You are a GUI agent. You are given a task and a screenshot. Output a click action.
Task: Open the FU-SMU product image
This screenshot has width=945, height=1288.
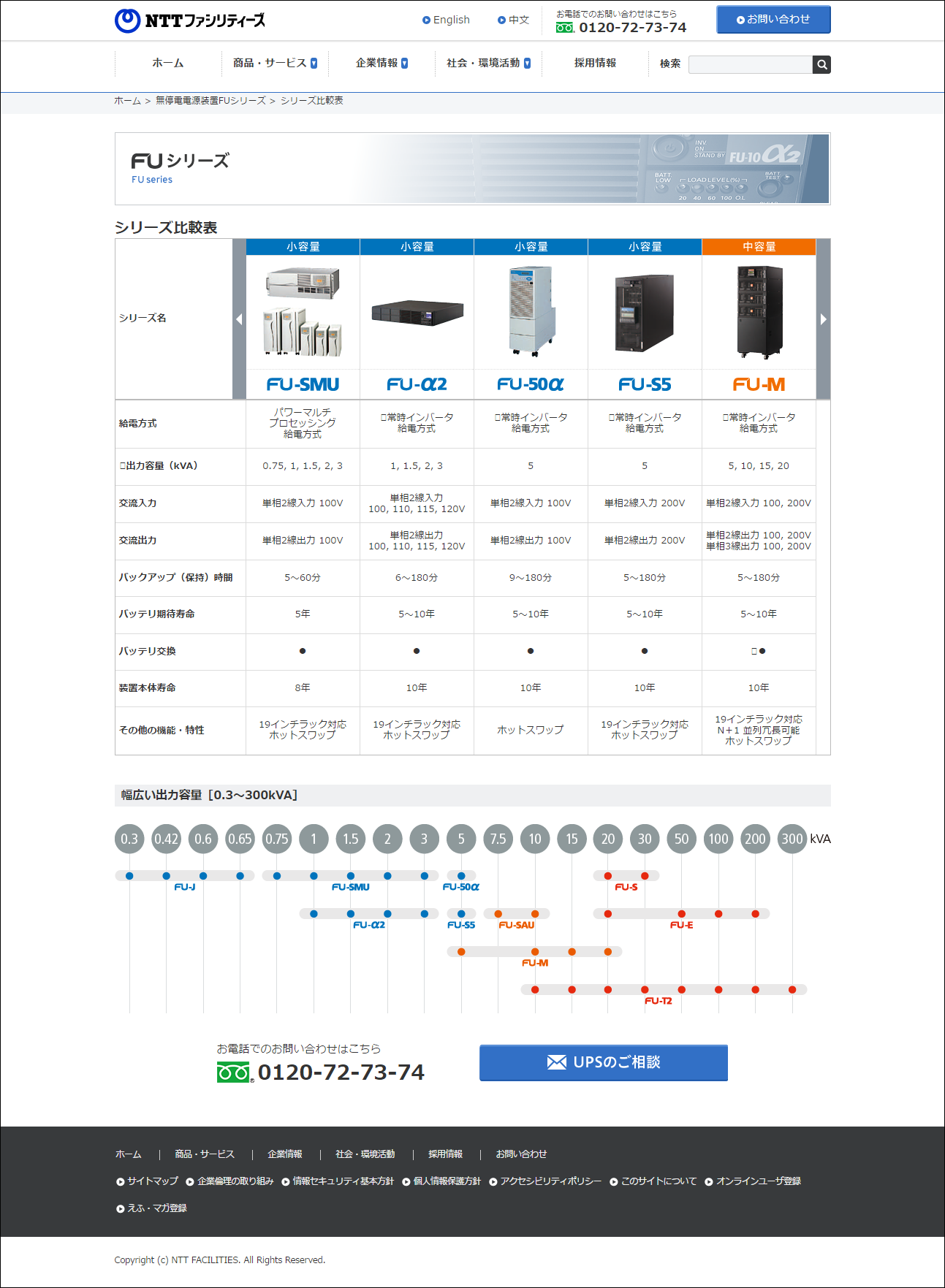click(x=303, y=312)
